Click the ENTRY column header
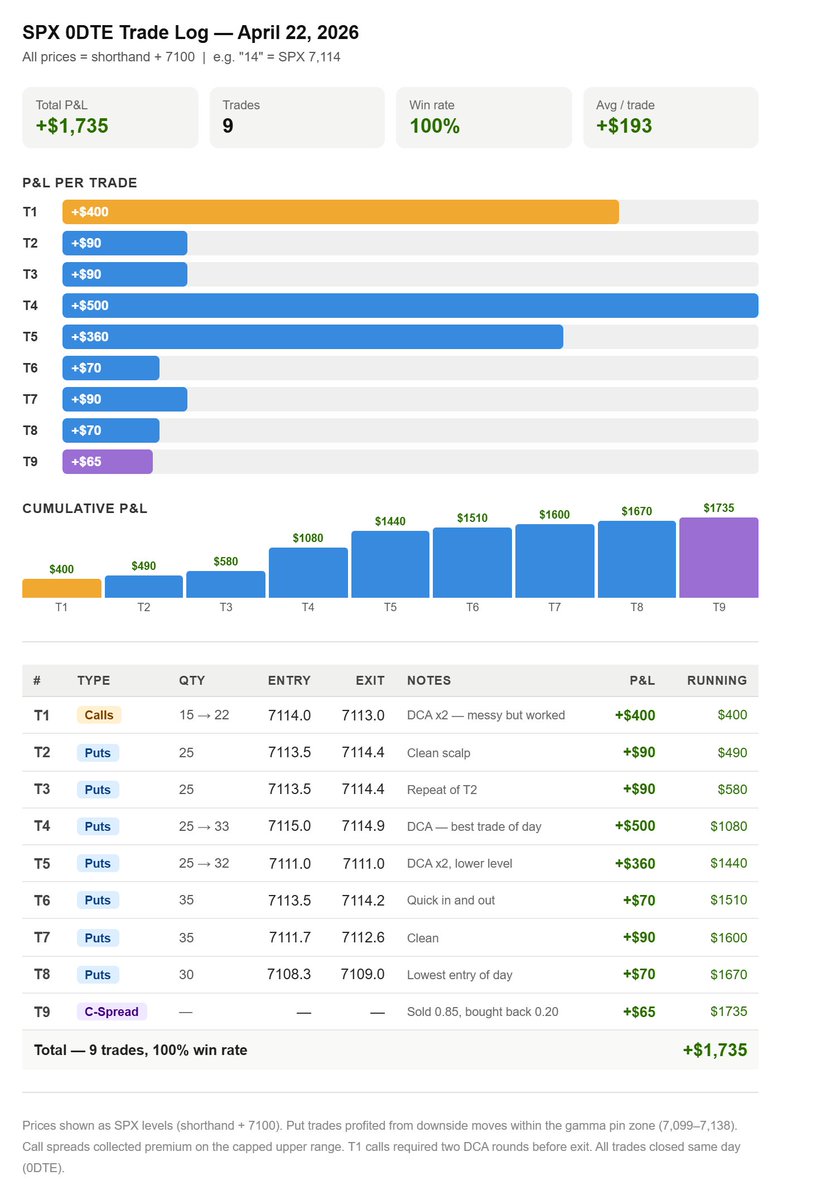This screenshot has width=821, height=1200. tap(289, 680)
